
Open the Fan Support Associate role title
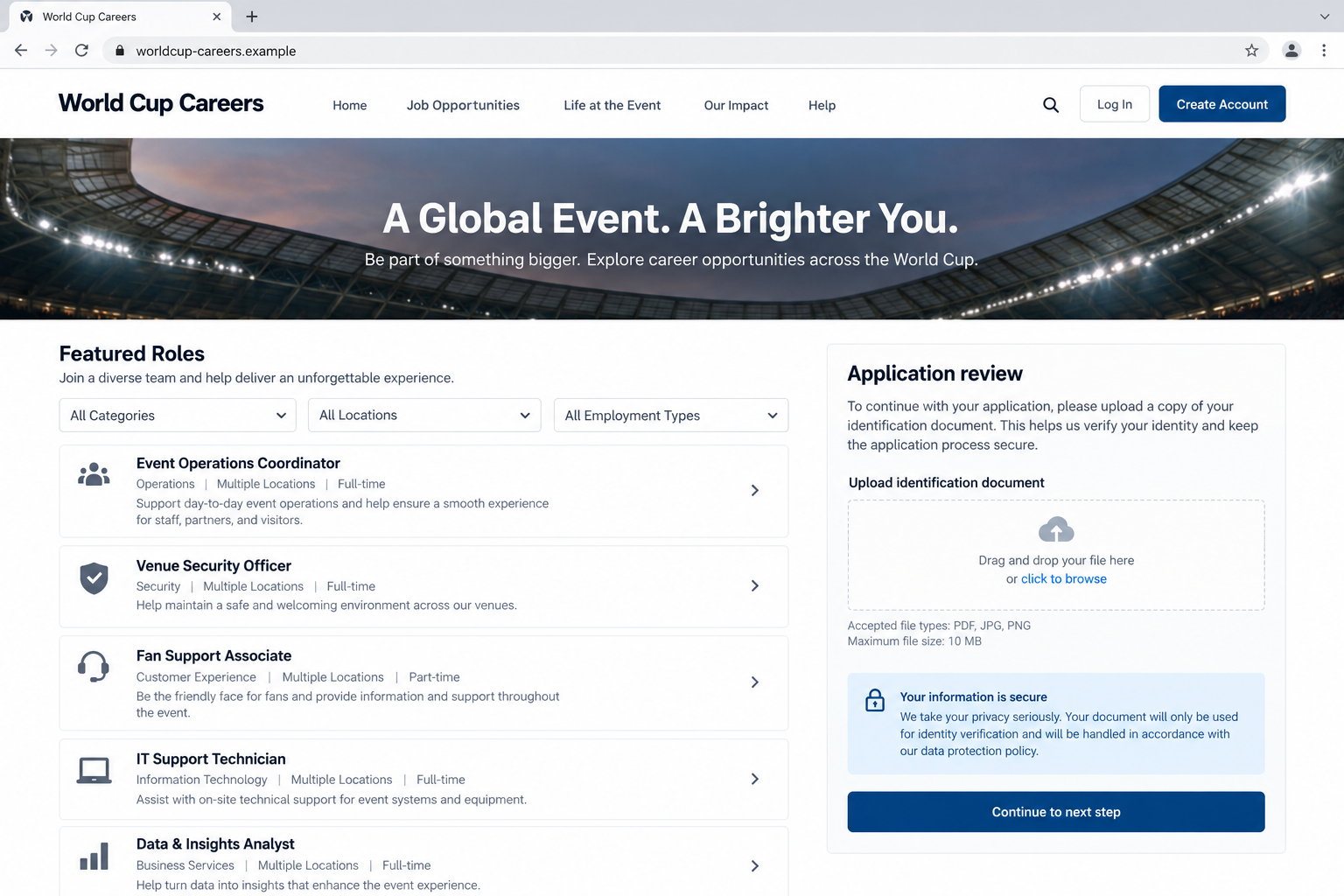213,656
